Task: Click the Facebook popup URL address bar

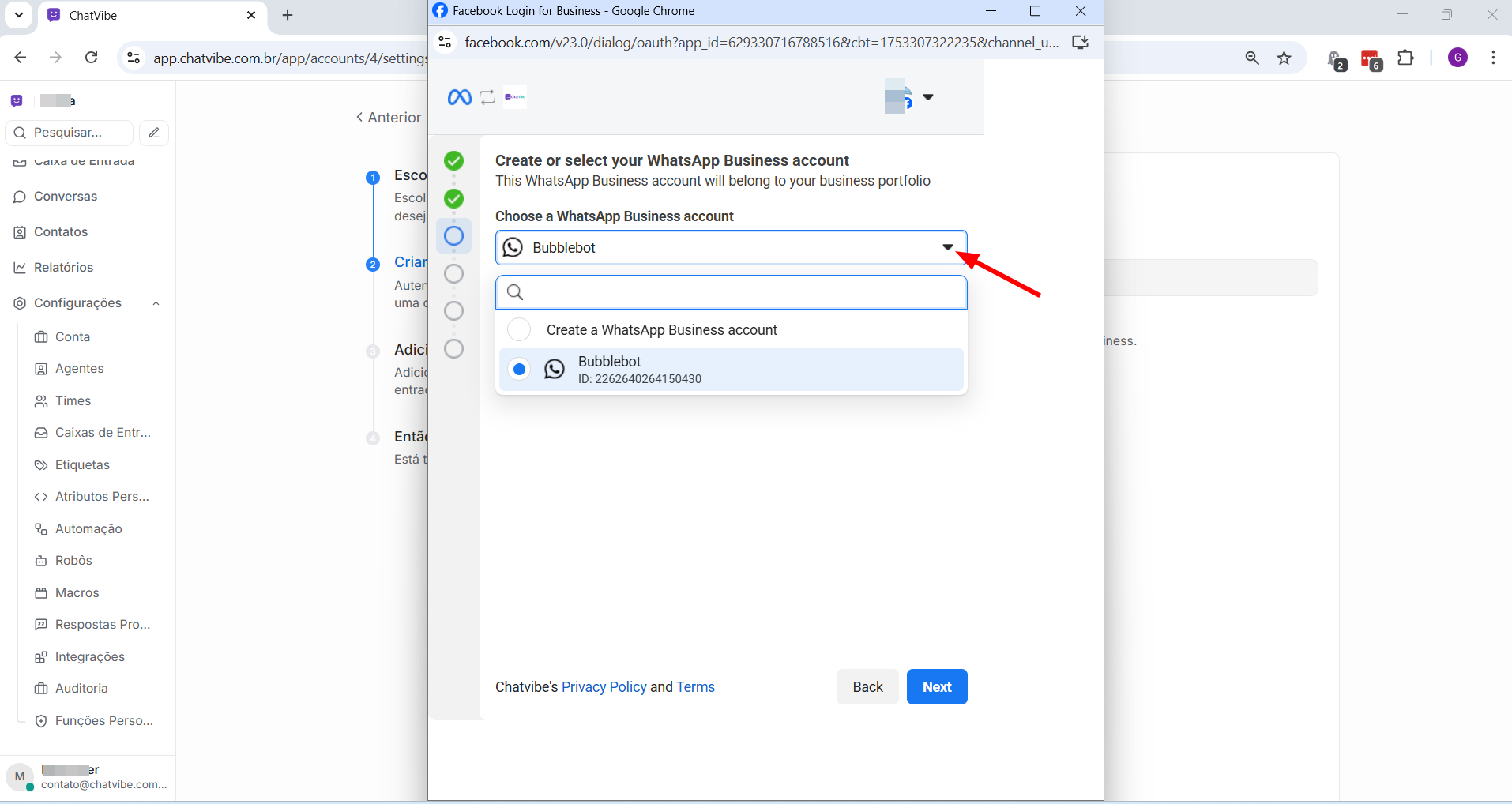Action: coord(762,42)
